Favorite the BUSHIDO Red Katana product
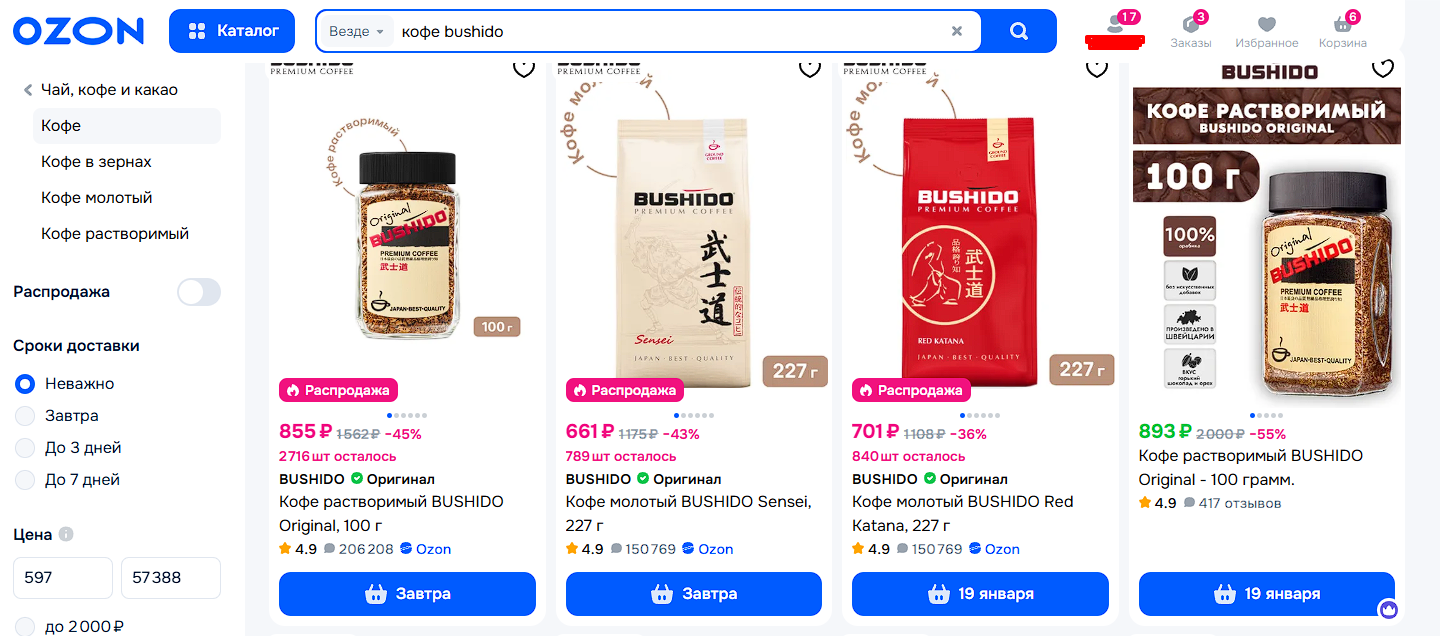This screenshot has width=1440, height=636. click(1097, 67)
